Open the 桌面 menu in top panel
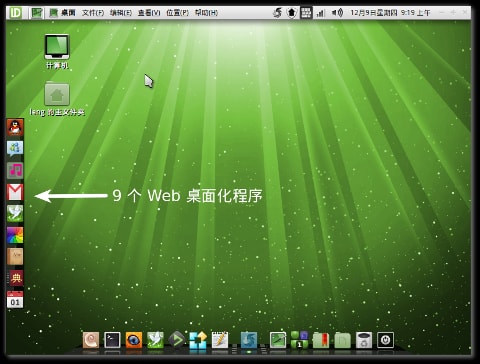This screenshot has width=480, height=364. [63, 13]
